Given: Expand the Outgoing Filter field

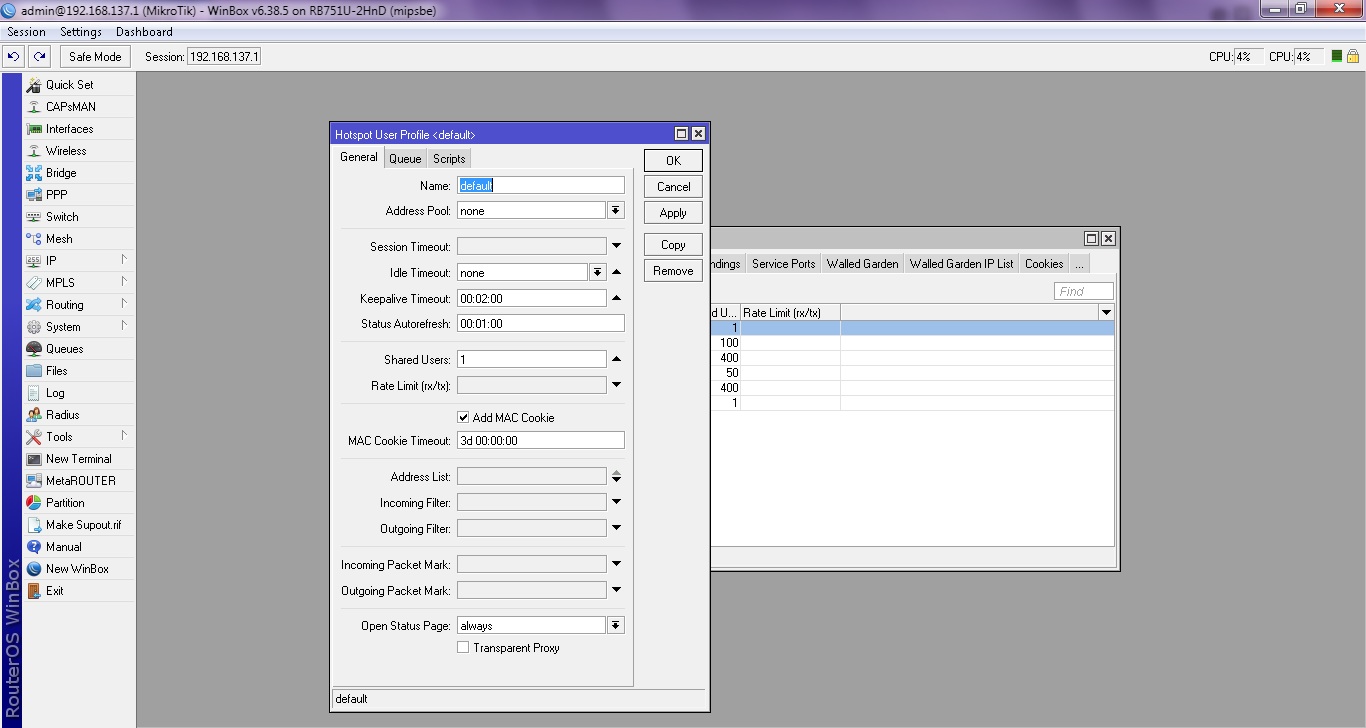Looking at the screenshot, I should tap(617, 528).
